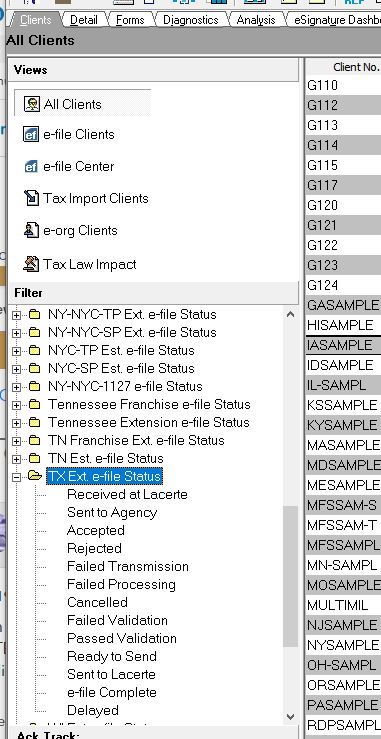Filter by Failed Validation status
The image size is (381, 739).
click(x=117, y=620)
